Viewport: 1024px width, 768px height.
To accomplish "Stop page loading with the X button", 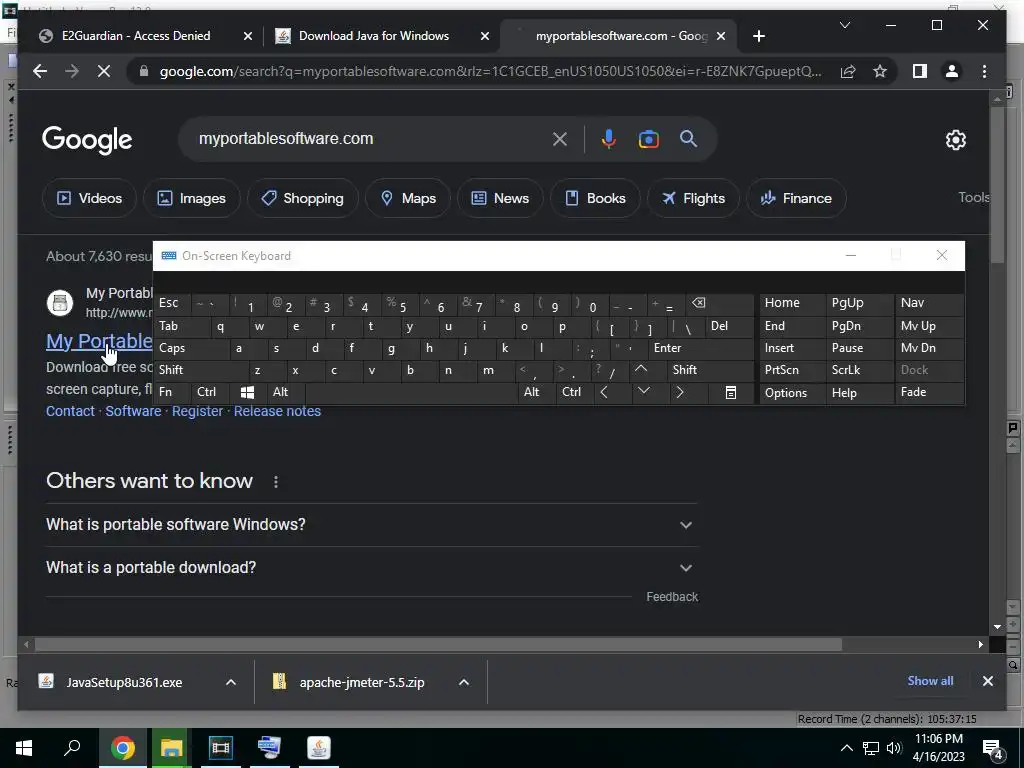I will coord(104,71).
